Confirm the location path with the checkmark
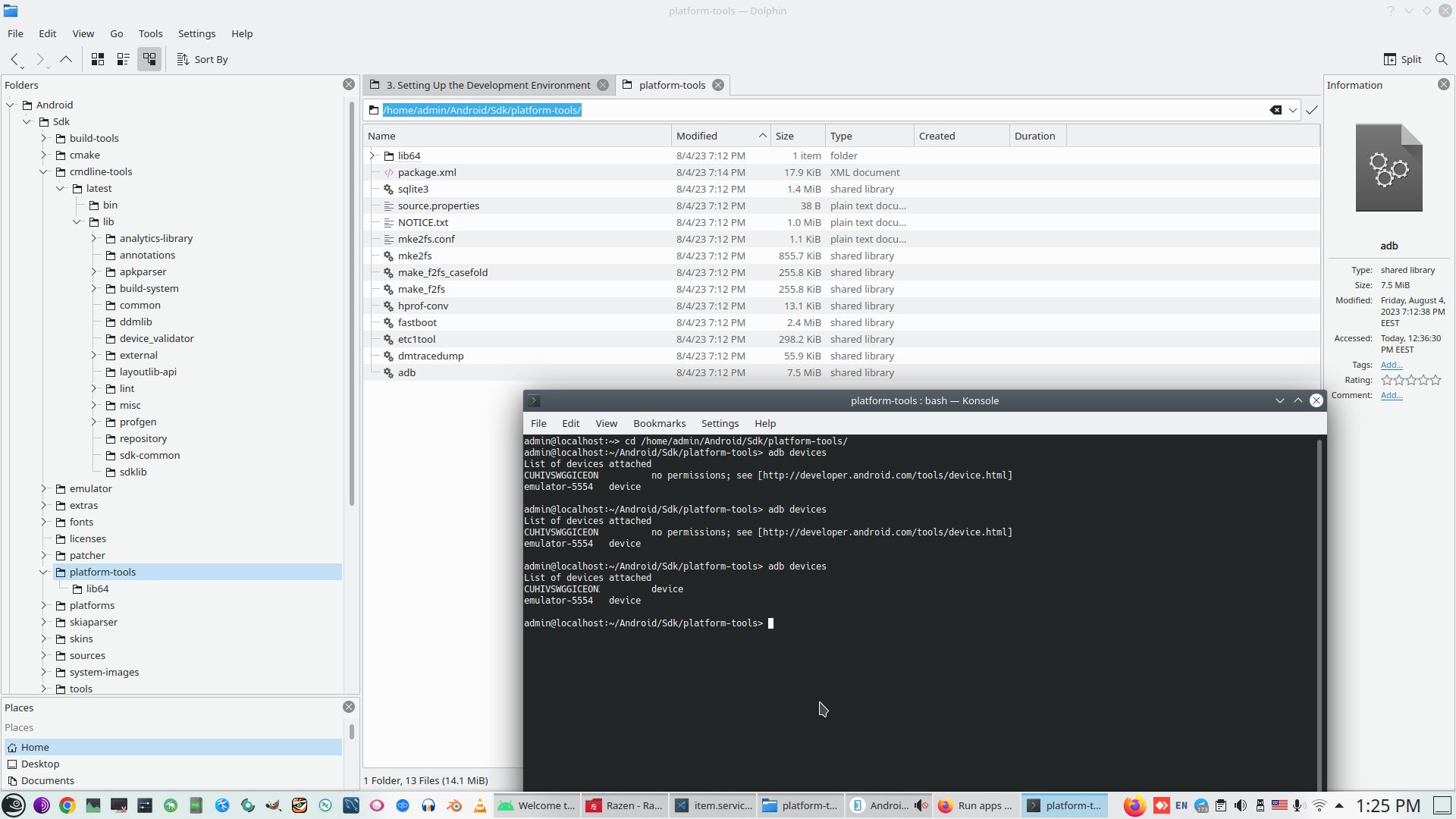This screenshot has width=1456, height=819. [x=1312, y=110]
